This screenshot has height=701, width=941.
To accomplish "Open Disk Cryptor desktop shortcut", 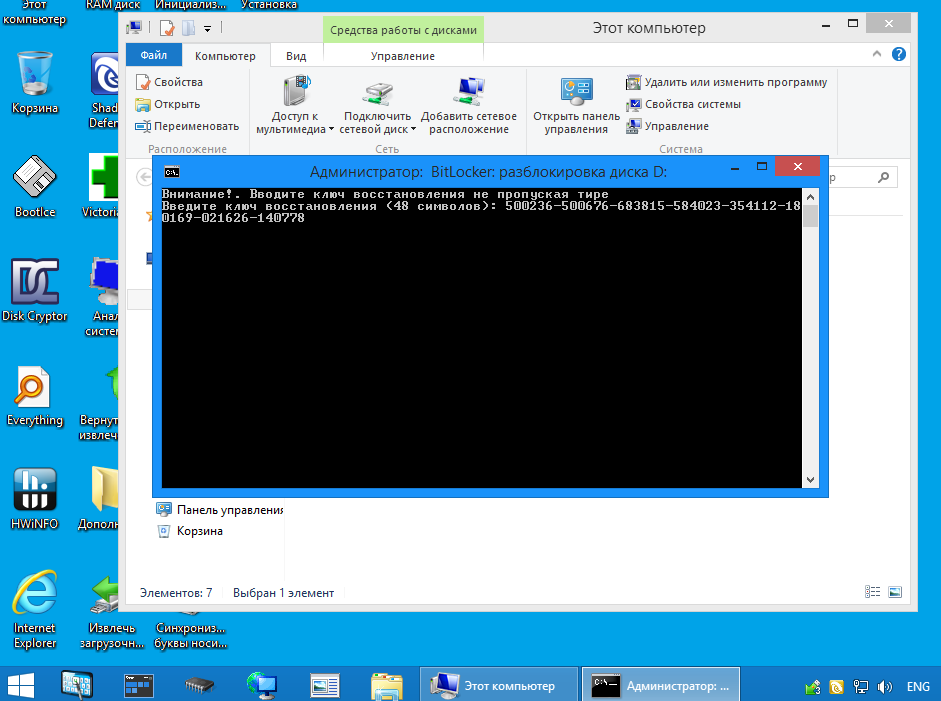I will (x=34, y=288).
